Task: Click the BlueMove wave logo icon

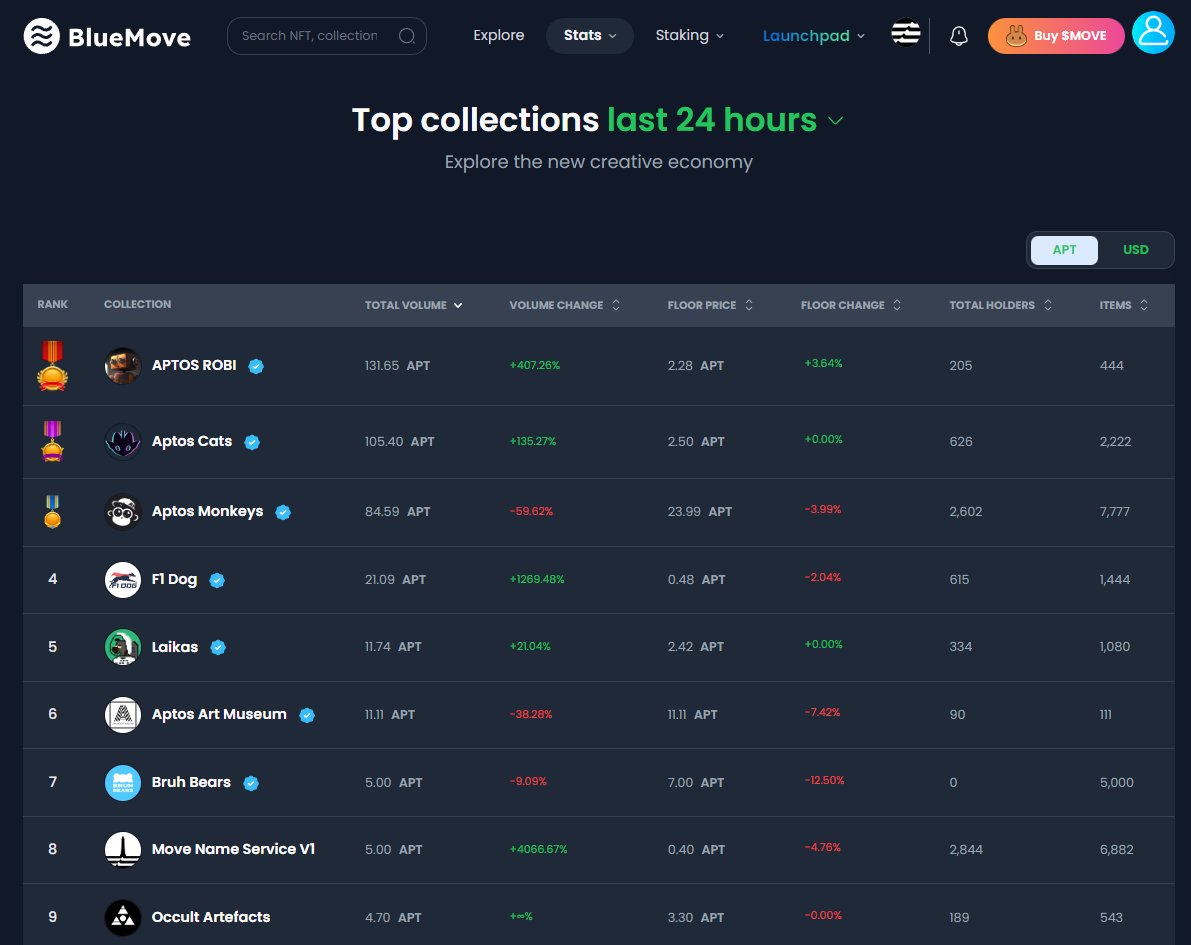Action: pyautogui.click(x=42, y=36)
